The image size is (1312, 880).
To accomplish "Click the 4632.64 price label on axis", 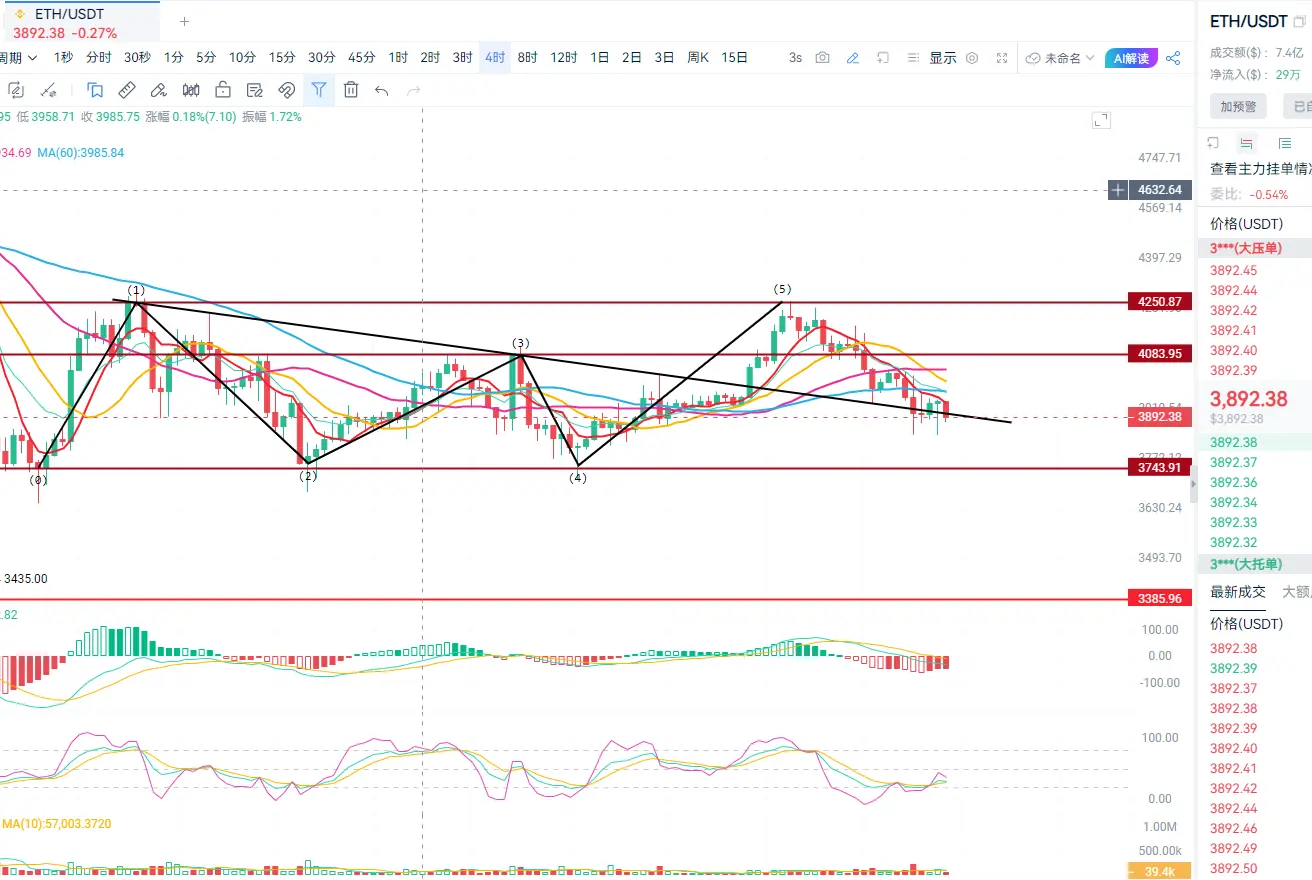I will (x=1160, y=190).
